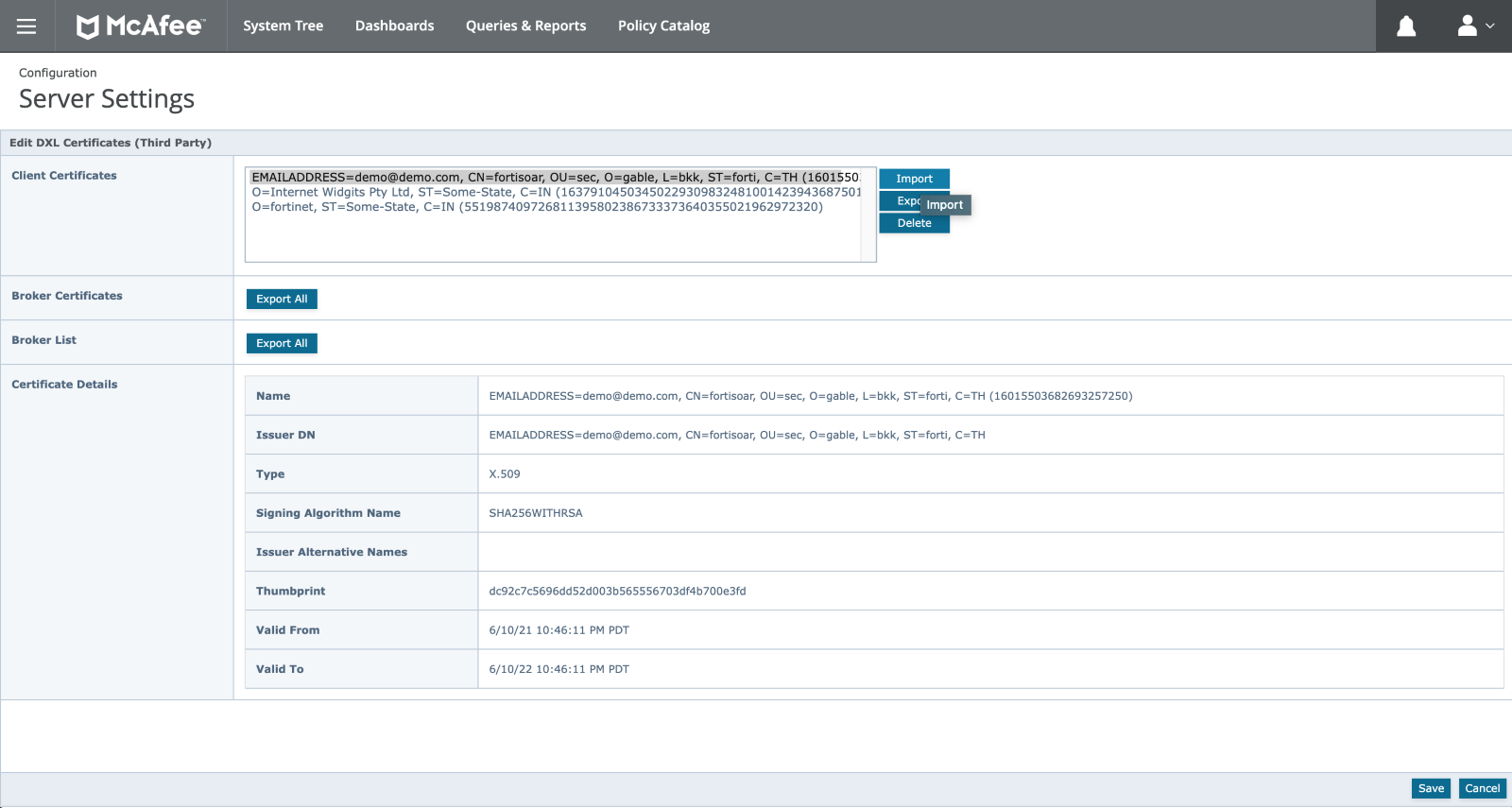Open the Dashboards menu item
The height and width of the screenshot is (808, 1512).
394,26
